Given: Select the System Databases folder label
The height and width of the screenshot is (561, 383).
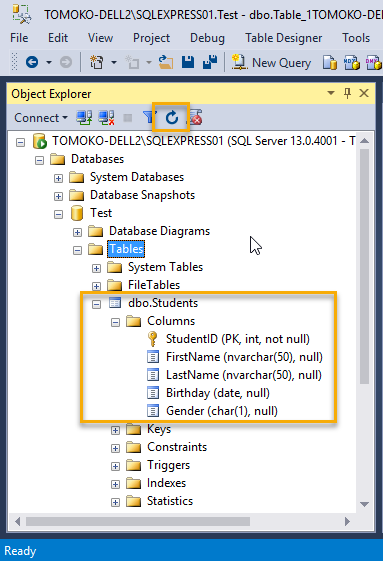Looking at the screenshot, I should pyautogui.click(x=137, y=177).
